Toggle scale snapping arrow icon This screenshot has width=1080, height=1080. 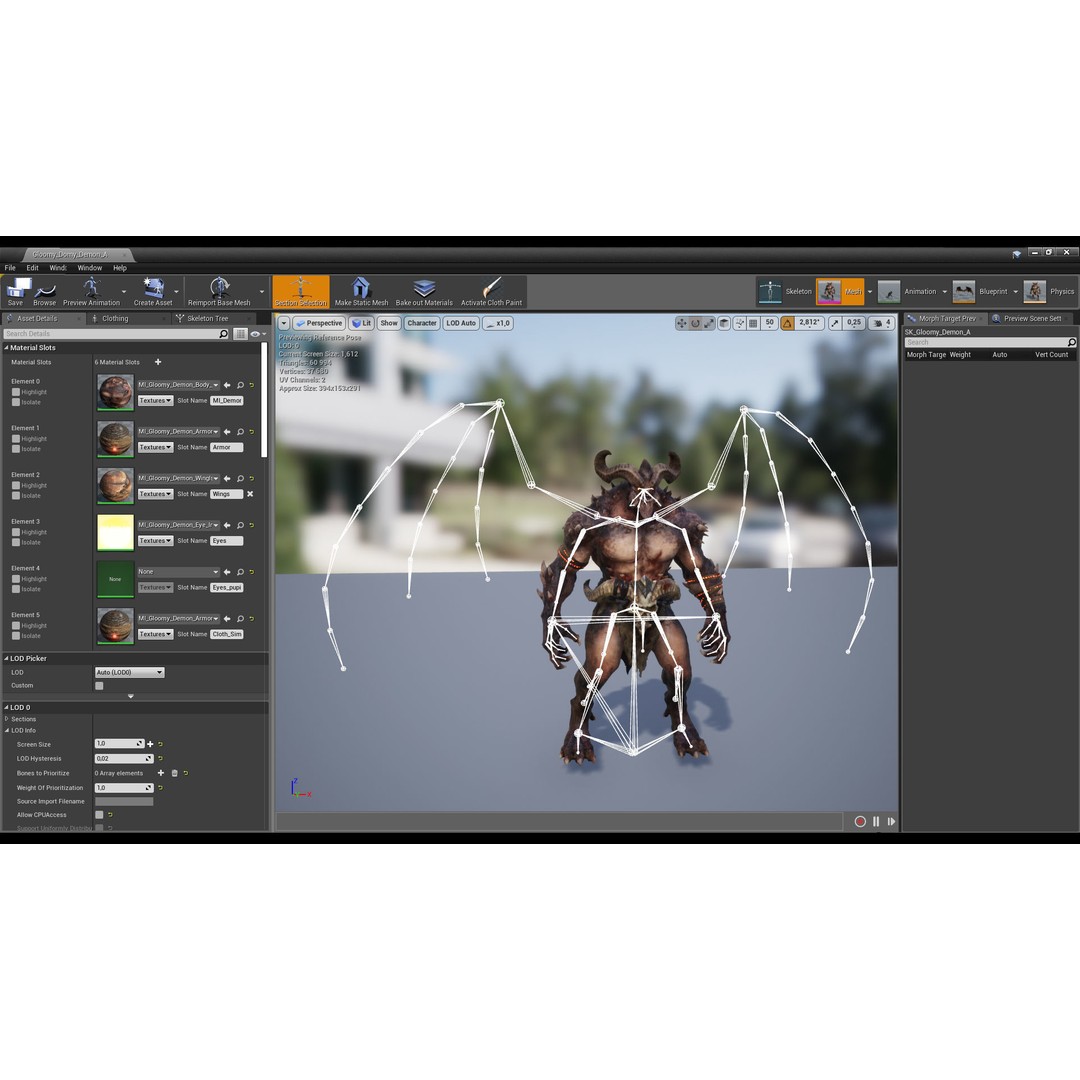coord(835,323)
